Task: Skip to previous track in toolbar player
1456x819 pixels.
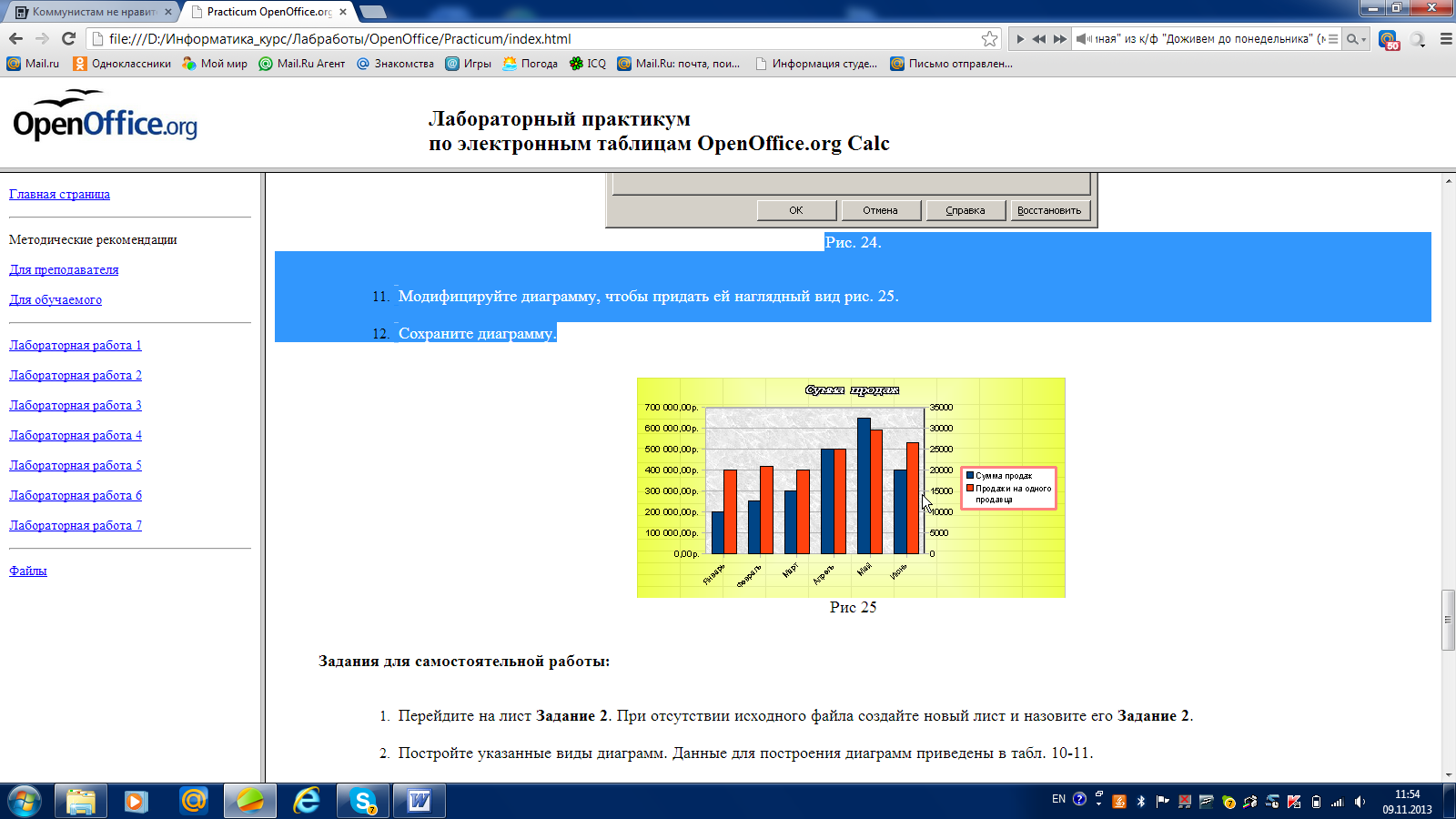Action: [x=1039, y=39]
